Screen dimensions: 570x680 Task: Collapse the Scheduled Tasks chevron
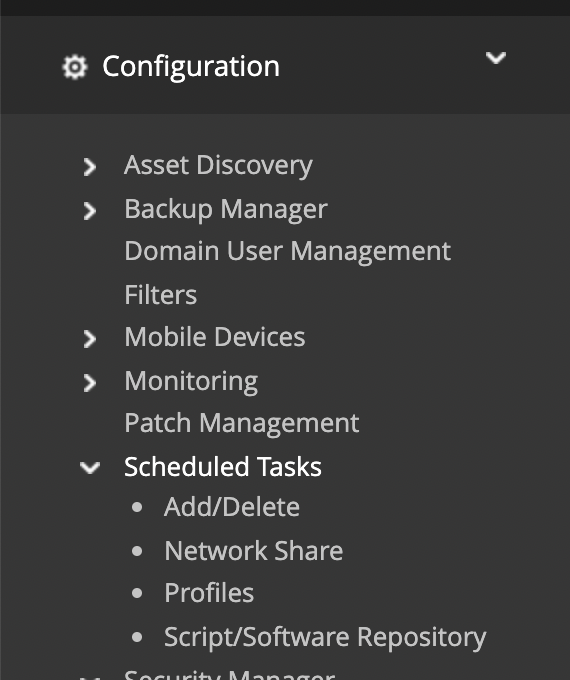click(x=90, y=468)
